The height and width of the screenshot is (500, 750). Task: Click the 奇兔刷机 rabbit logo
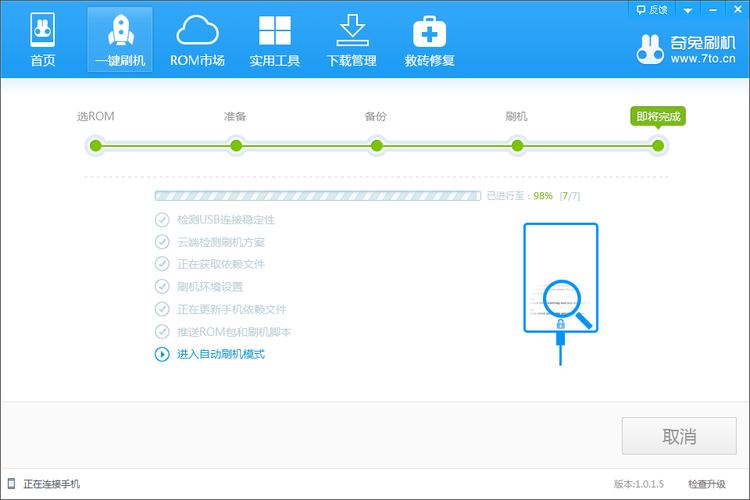pyautogui.click(x=651, y=48)
